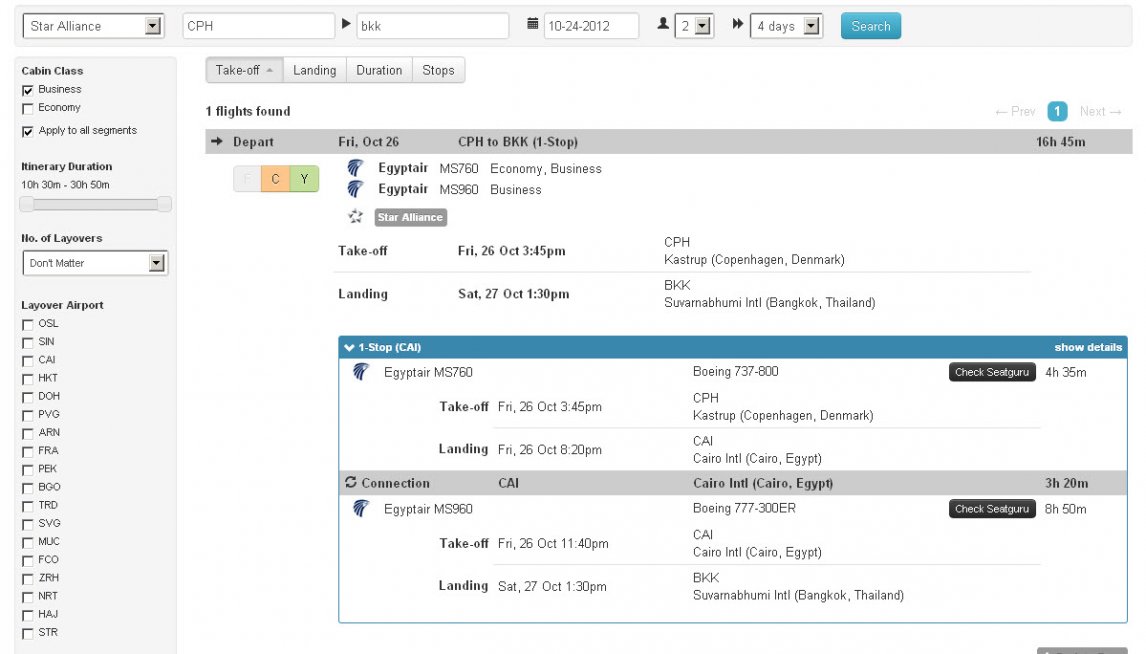Click the greyed-out F cabin class badge
The width and height of the screenshot is (1146, 654).
coord(248,179)
